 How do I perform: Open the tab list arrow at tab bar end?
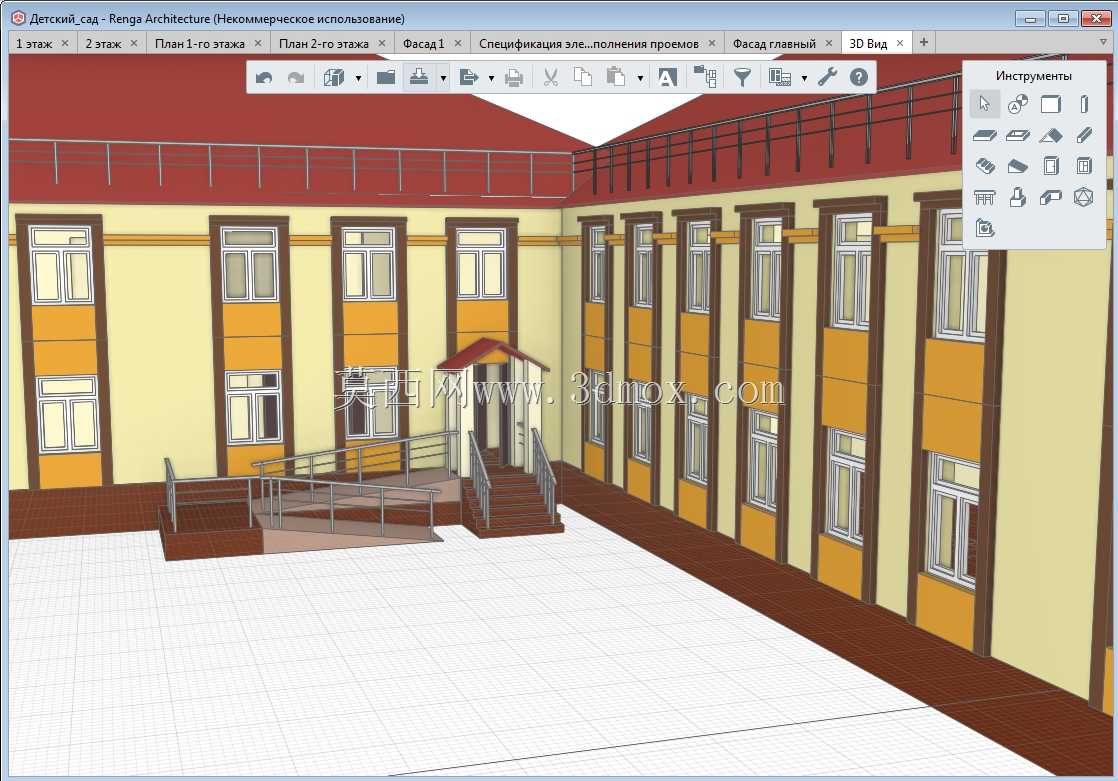click(1103, 43)
